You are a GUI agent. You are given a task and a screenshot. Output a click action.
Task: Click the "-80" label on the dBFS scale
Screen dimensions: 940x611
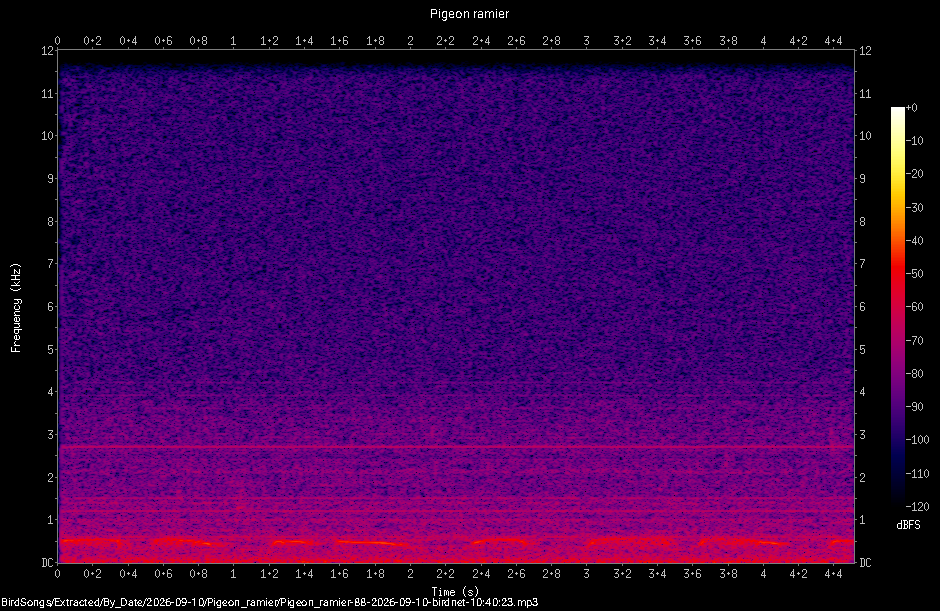tap(915, 374)
